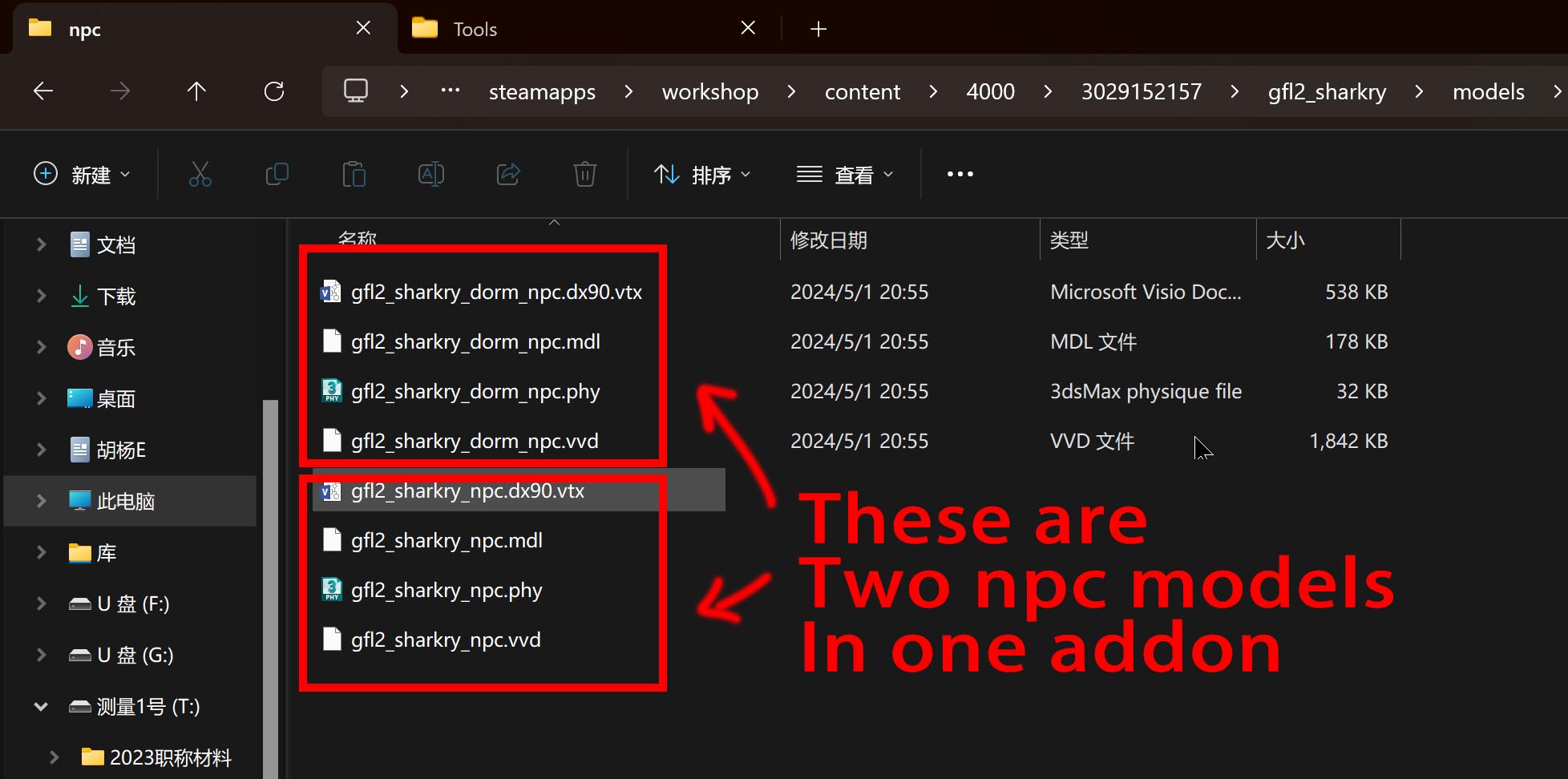Expand the 此电脑 tree node
Screen dimensions: 1568x779
(x=41, y=501)
